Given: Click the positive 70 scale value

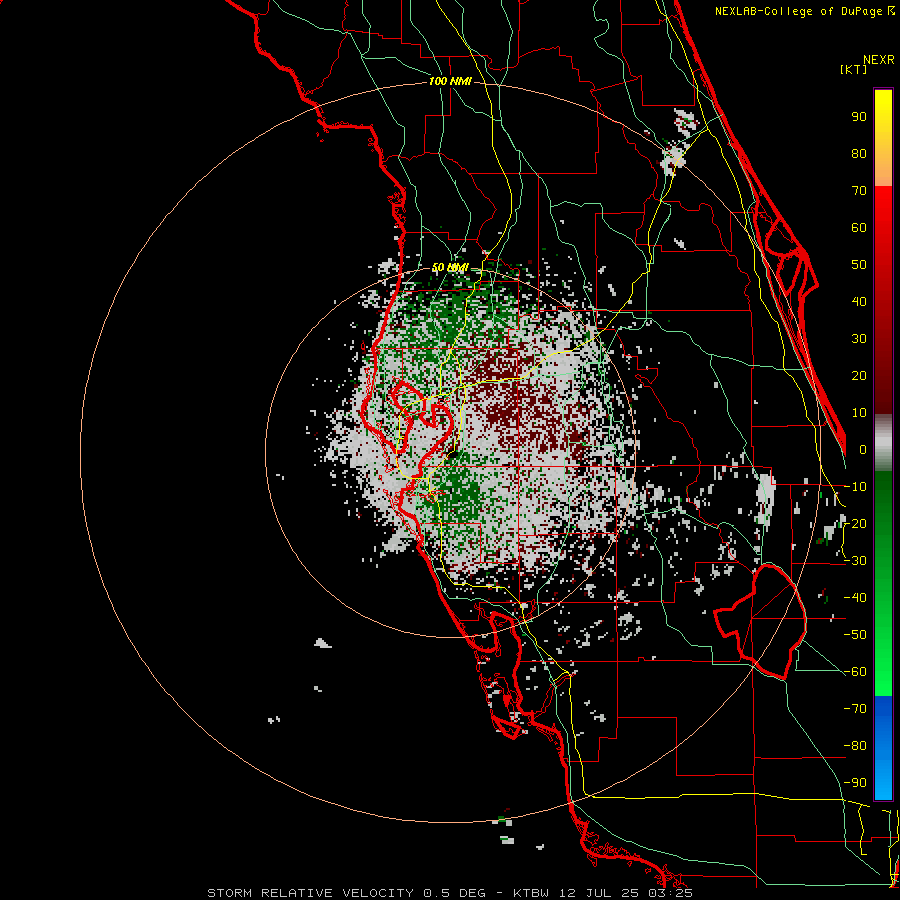Looking at the screenshot, I should 859,191.
